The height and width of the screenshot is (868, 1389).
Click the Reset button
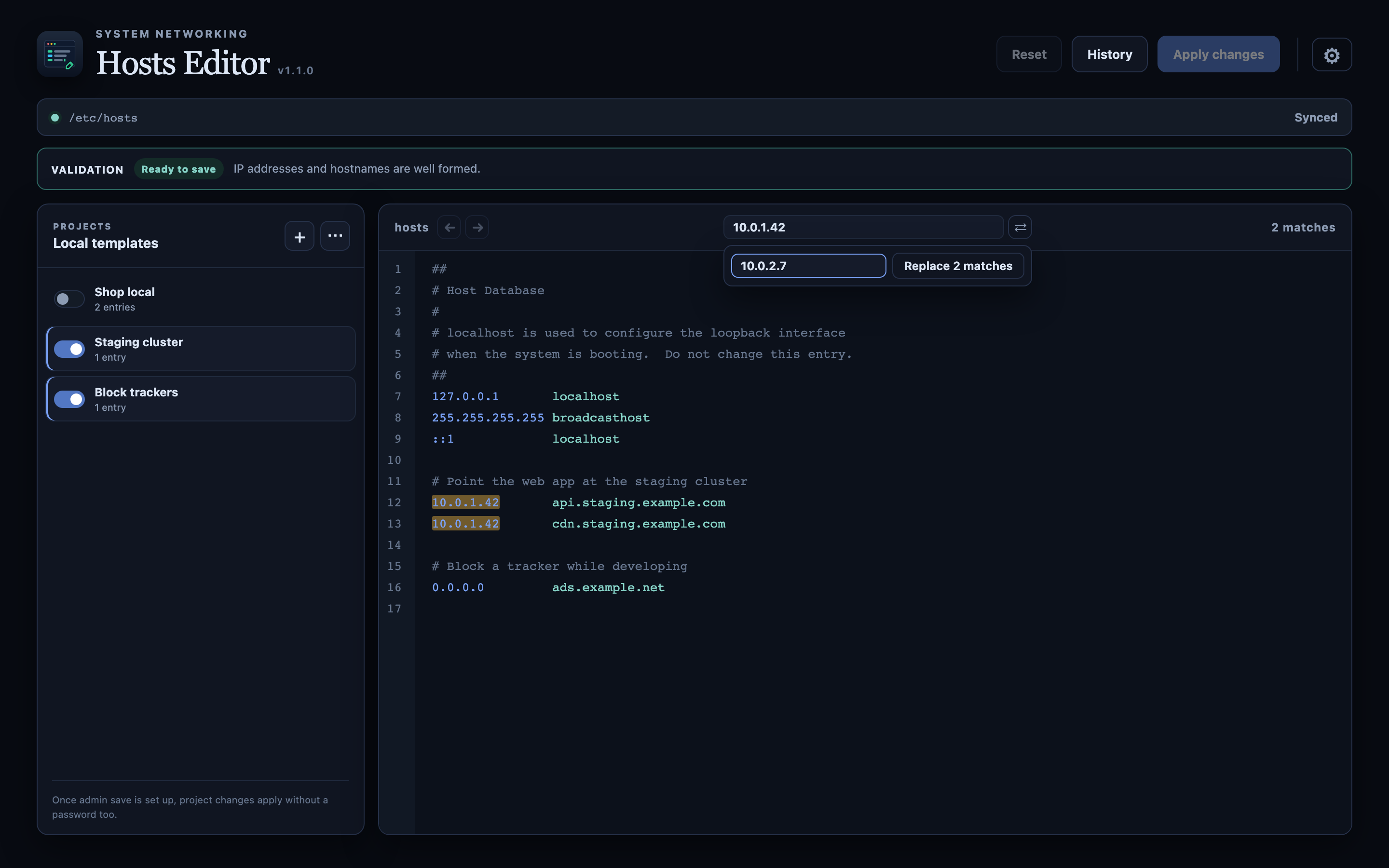(1029, 54)
